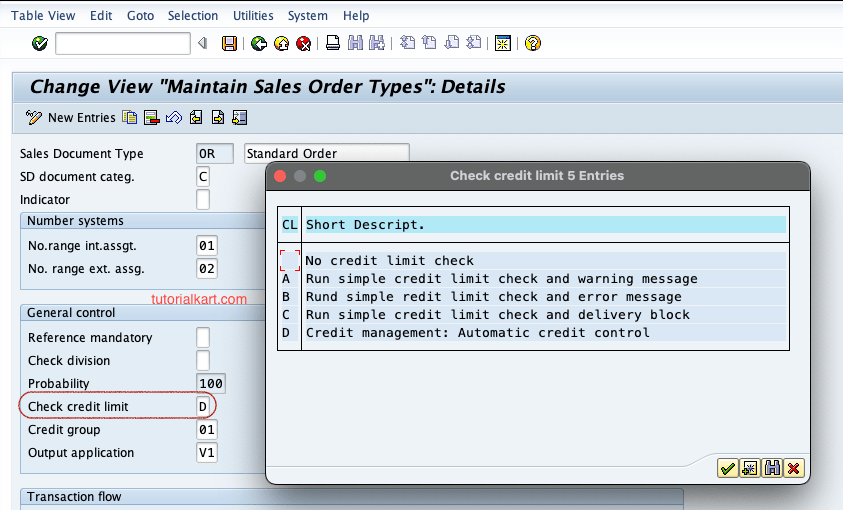Select 'Run simple credit limit check and warning message'
The width and height of the screenshot is (843, 510).
545,279
